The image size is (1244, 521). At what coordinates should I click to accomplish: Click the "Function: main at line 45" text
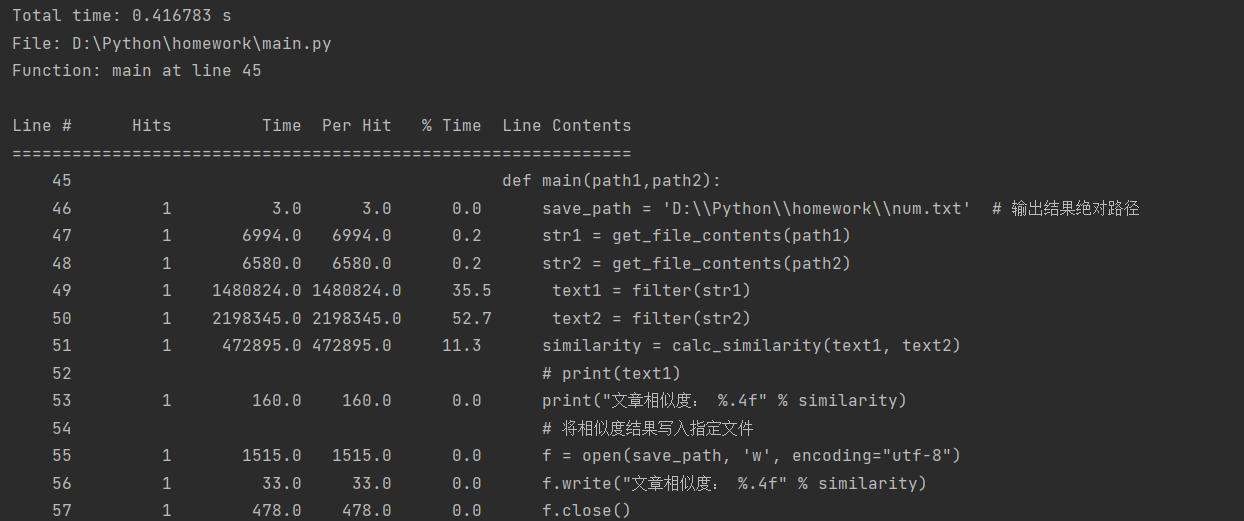click(x=136, y=71)
